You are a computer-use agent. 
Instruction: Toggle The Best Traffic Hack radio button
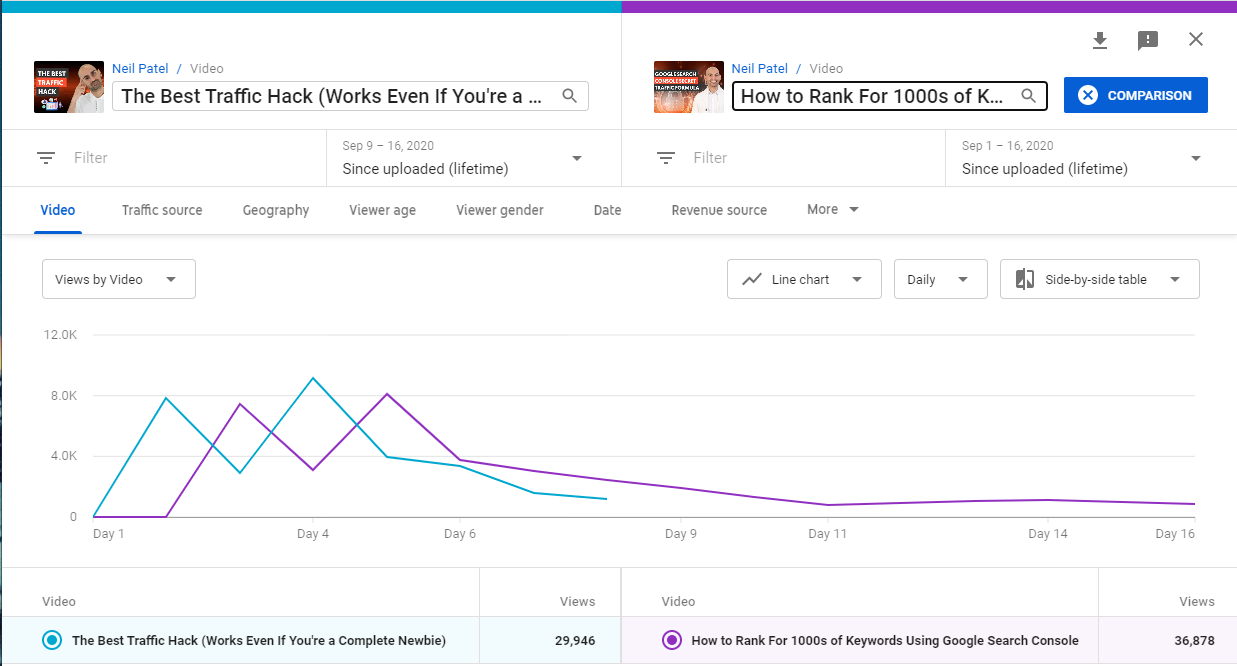tap(52, 640)
